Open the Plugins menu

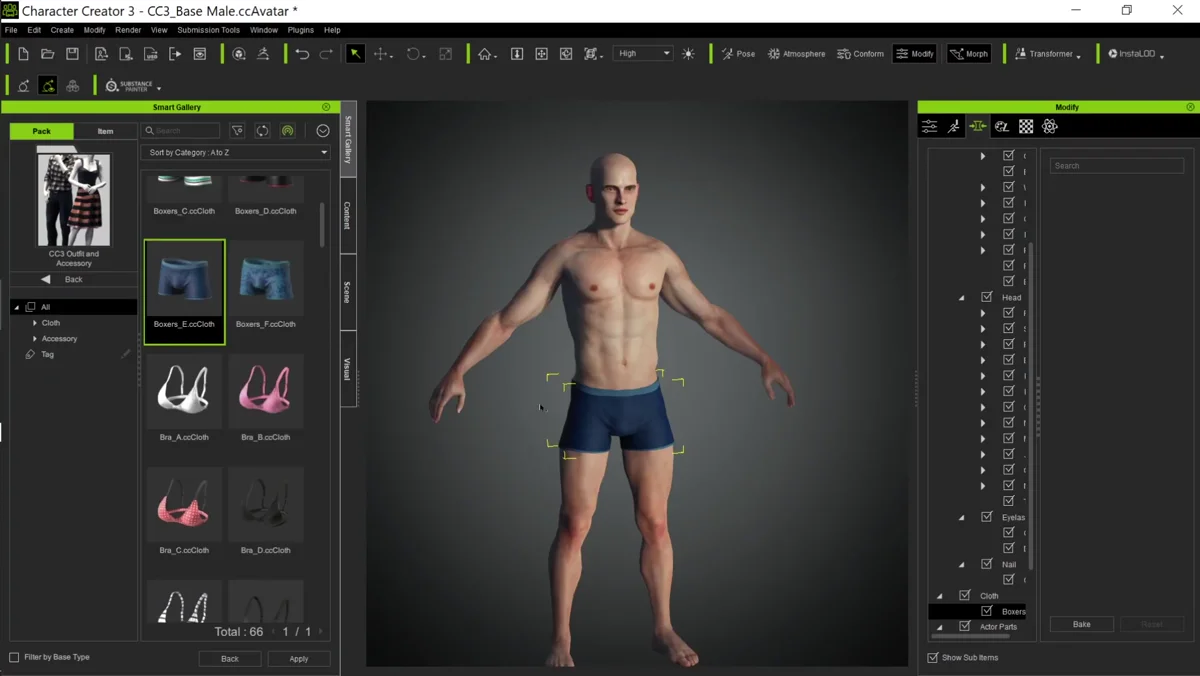[x=300, y=30]
